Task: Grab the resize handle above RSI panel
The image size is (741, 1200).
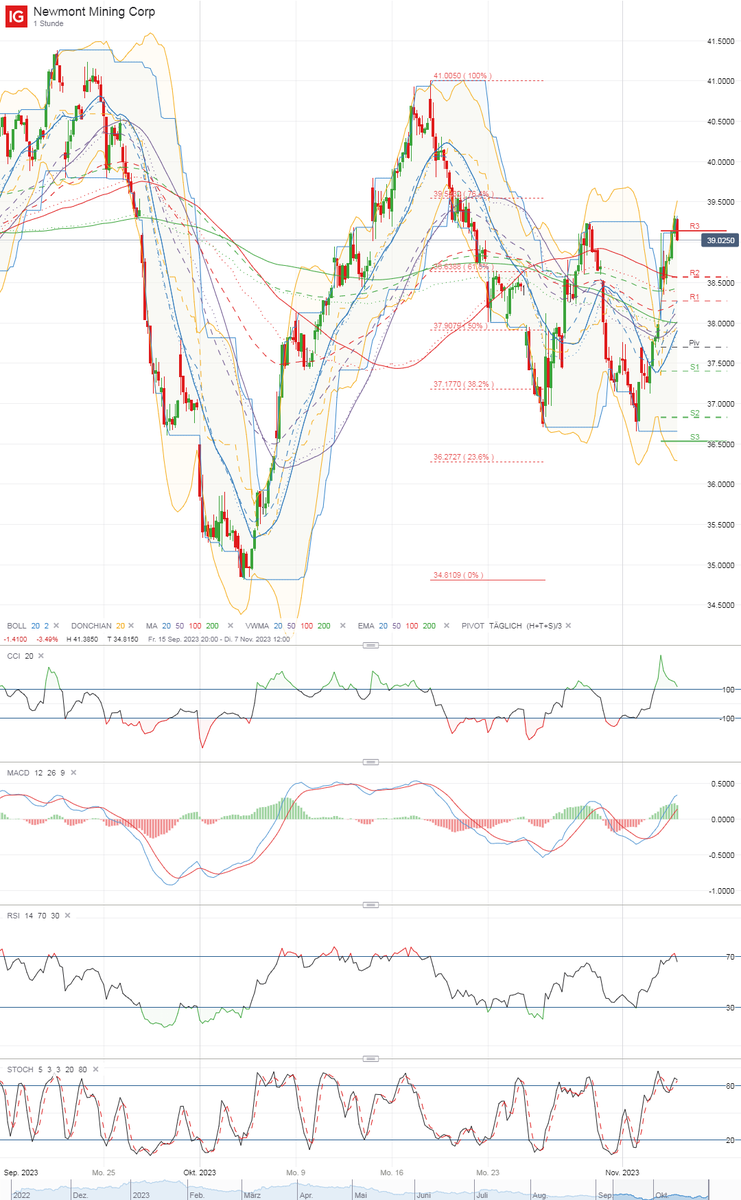Action: click(x=370, y=905)
